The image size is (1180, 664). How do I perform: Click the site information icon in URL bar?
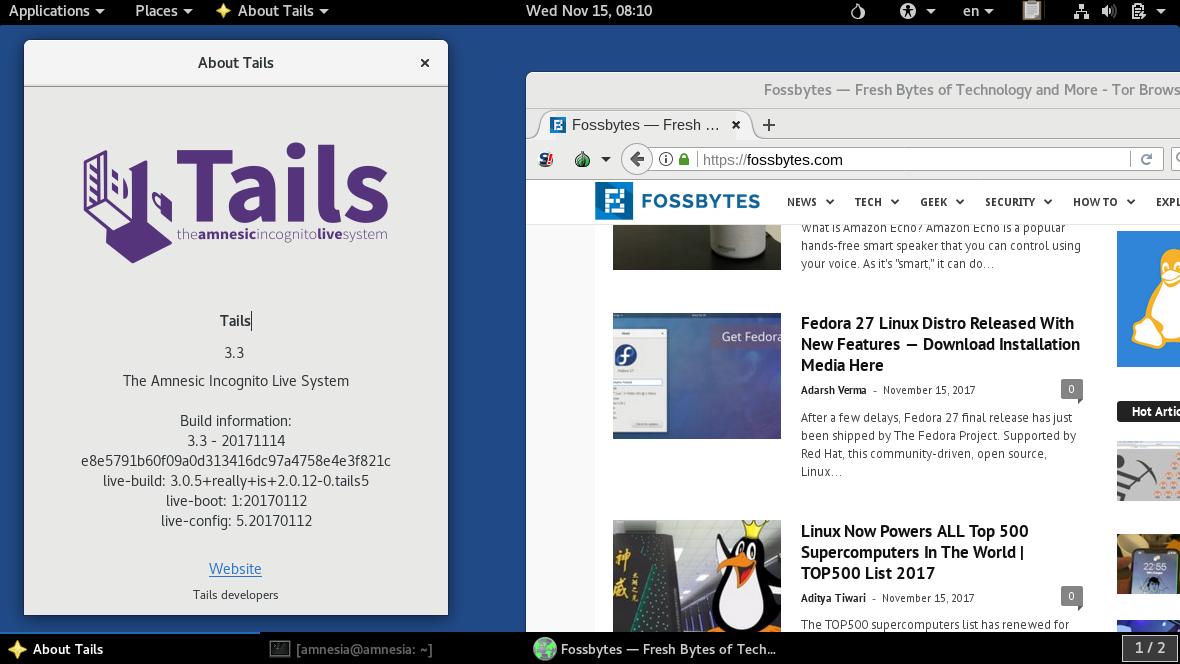coord(665,160)
